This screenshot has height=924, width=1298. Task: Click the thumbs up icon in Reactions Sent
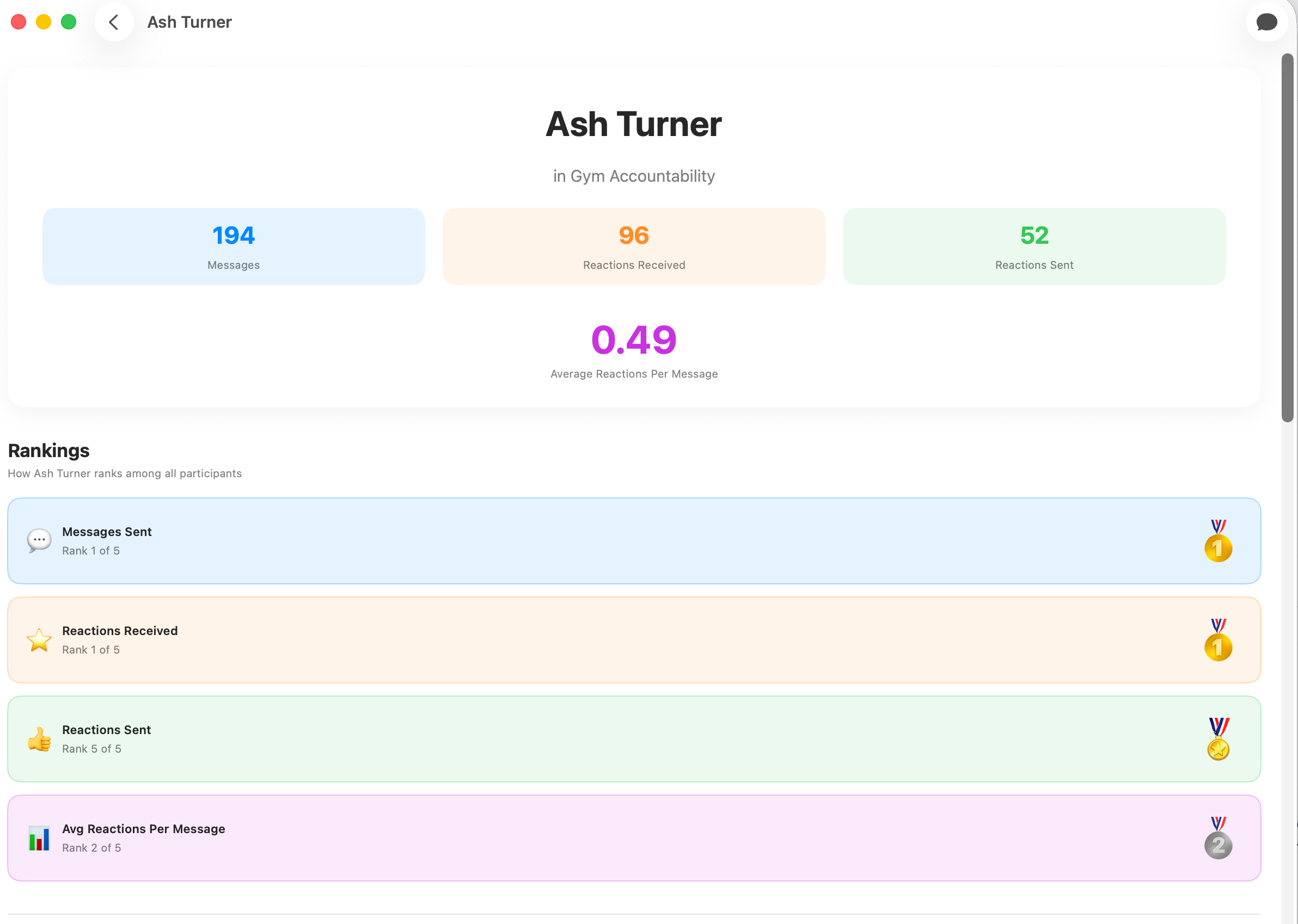[x=39, y=739]
